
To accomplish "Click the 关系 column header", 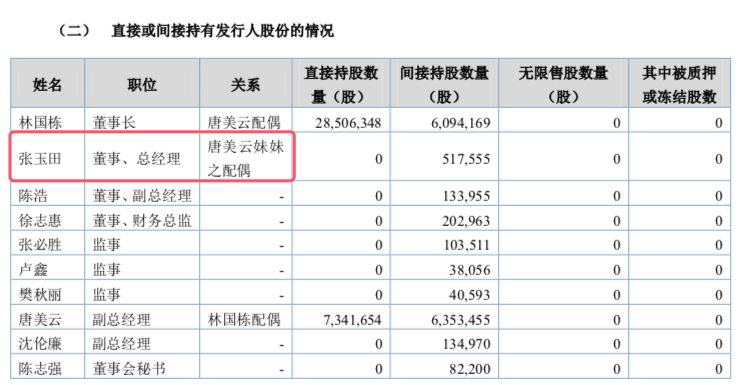I will pos(245,84).
